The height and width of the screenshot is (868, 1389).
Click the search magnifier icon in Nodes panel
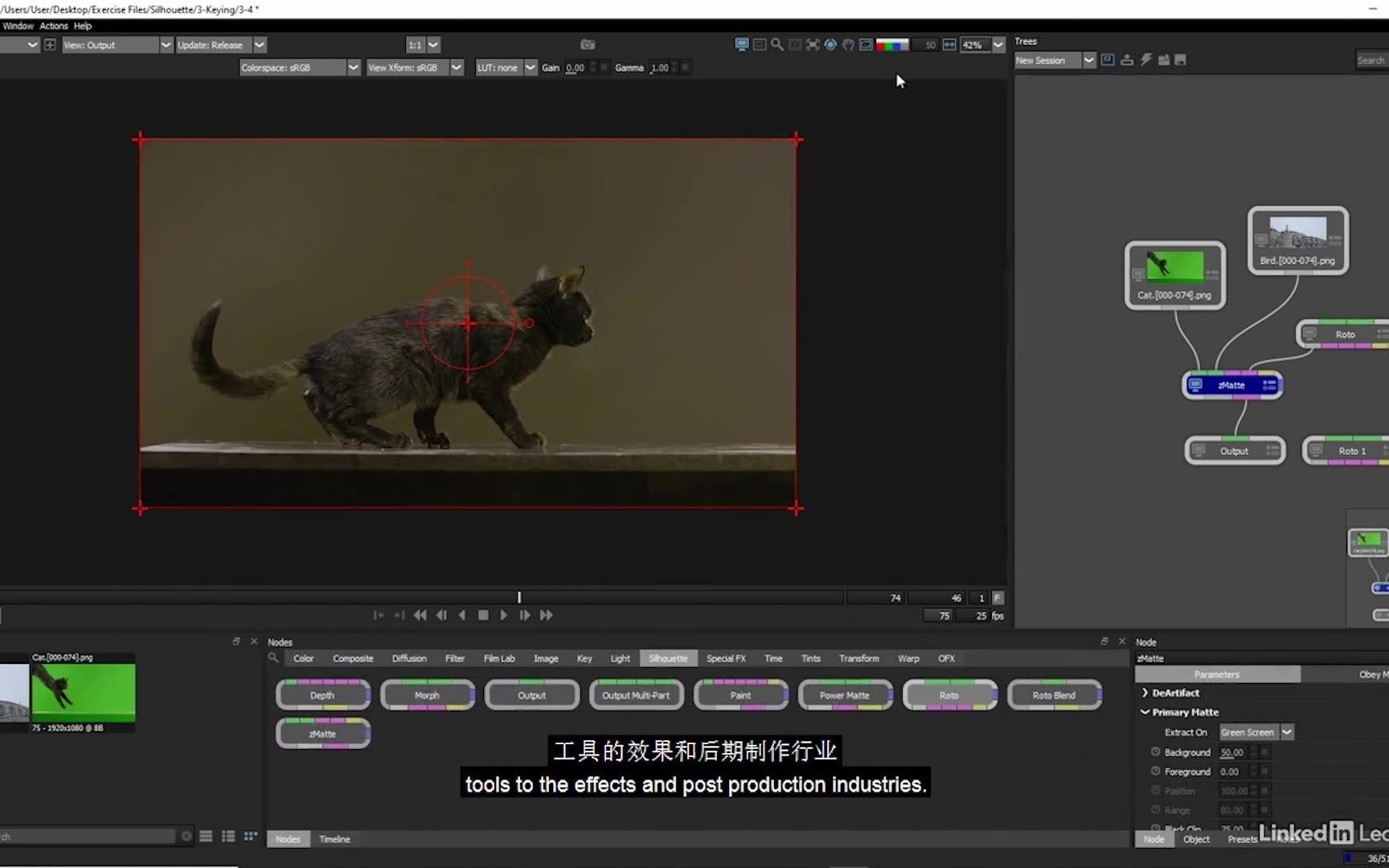coord(273,657)
